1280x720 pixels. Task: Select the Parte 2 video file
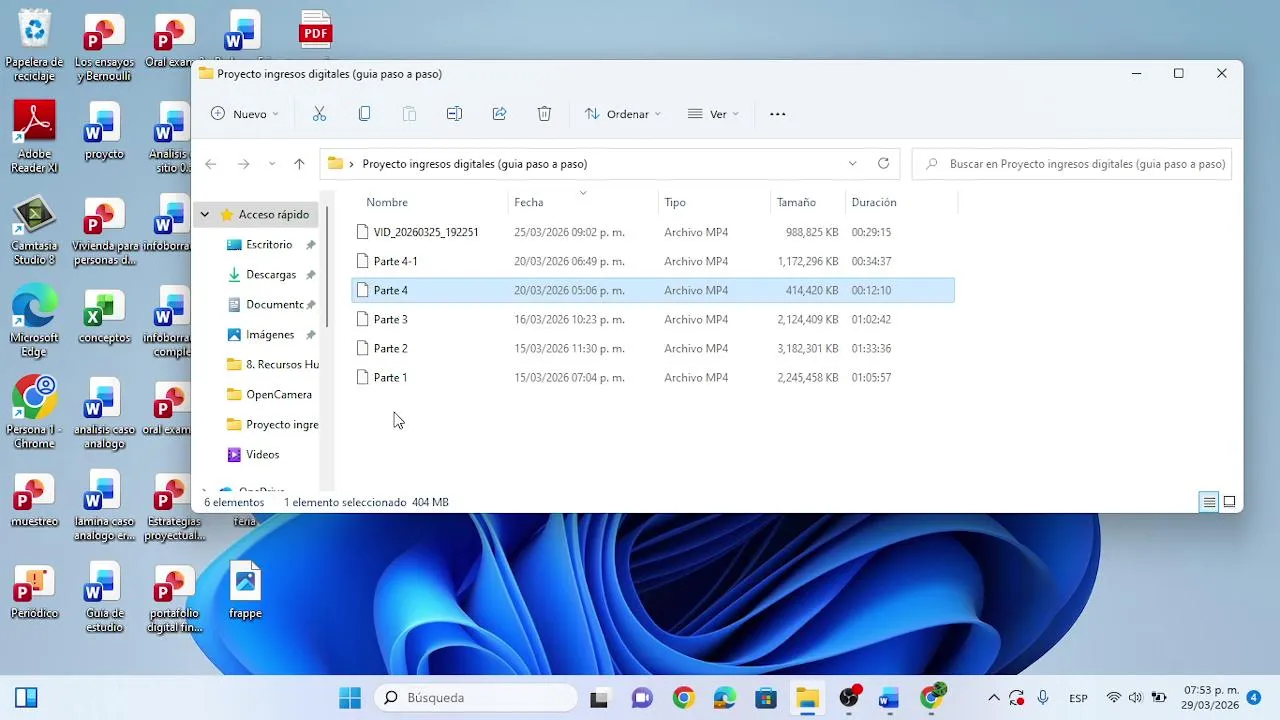click(653, 348)
